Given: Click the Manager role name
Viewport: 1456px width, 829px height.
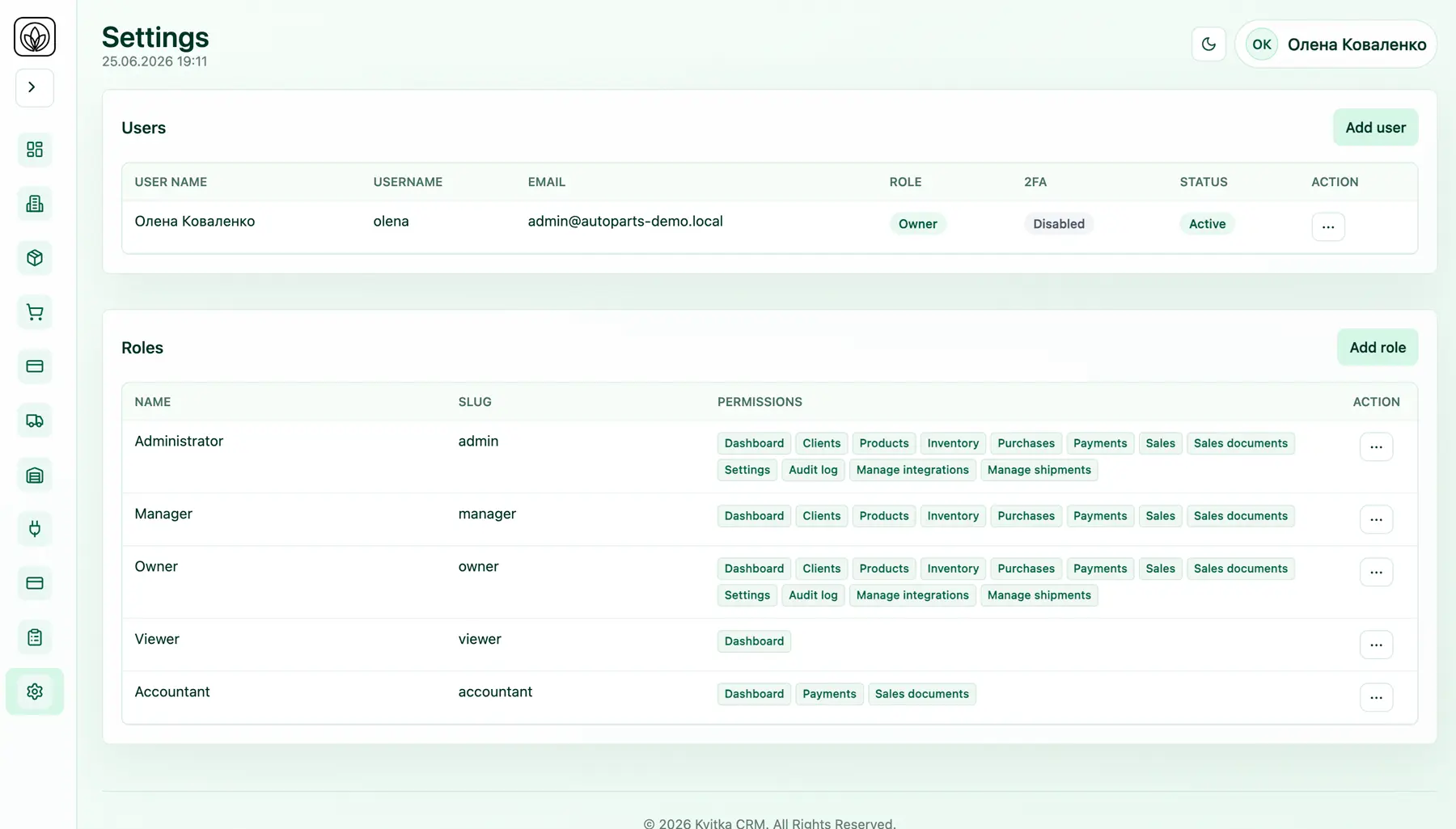Looking at the screenshot, I should click(163, 514).
